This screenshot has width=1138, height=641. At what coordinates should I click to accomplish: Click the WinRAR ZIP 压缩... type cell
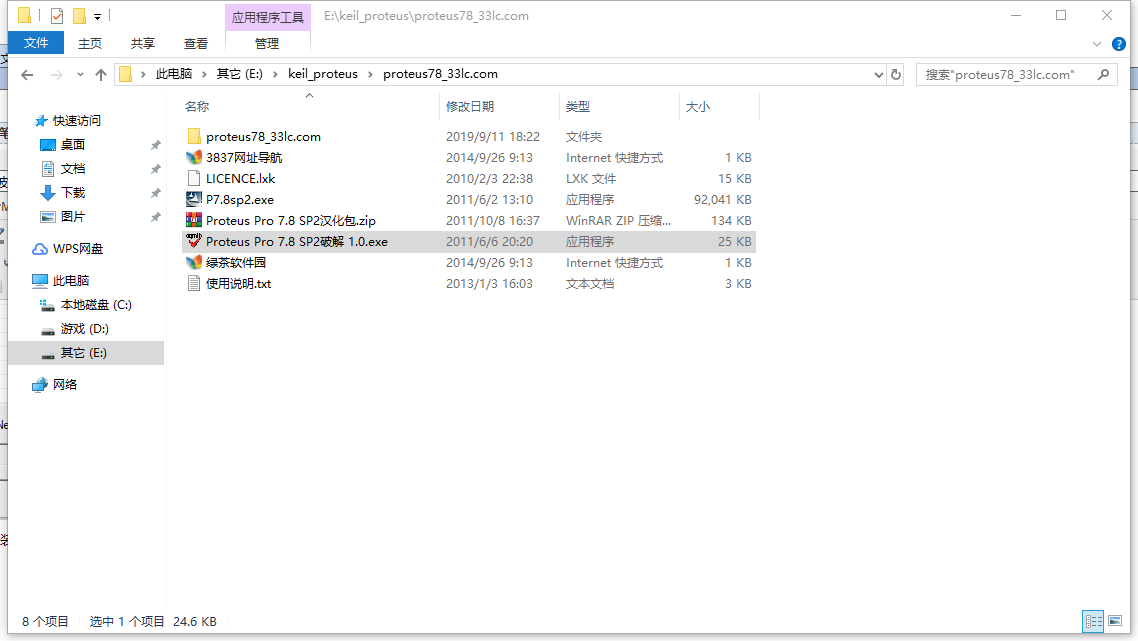pos(618,221)
